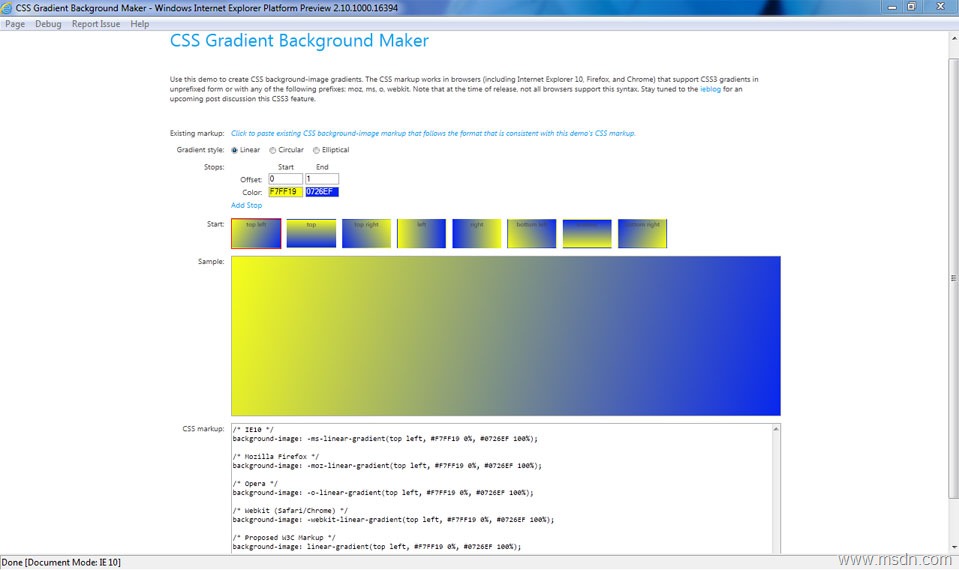Choose the 'top' gradient start thumbnail
This screenshot has height=570, width=959.
(311, 234)
